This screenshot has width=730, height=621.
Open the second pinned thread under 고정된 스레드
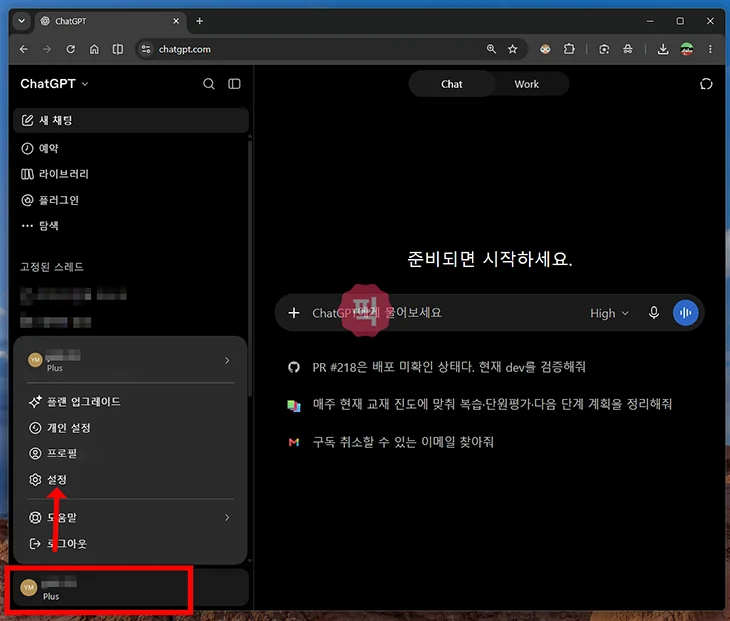coord(55,322)
